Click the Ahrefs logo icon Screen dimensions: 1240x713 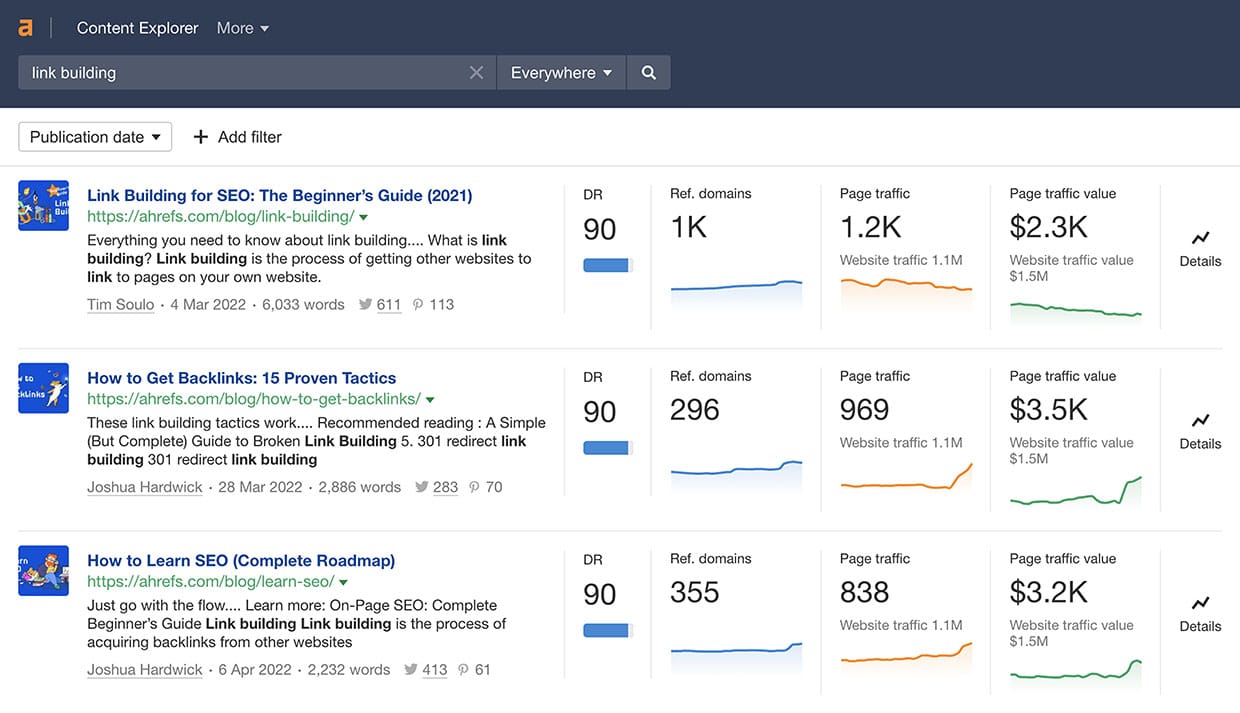(x=25, y=28)
